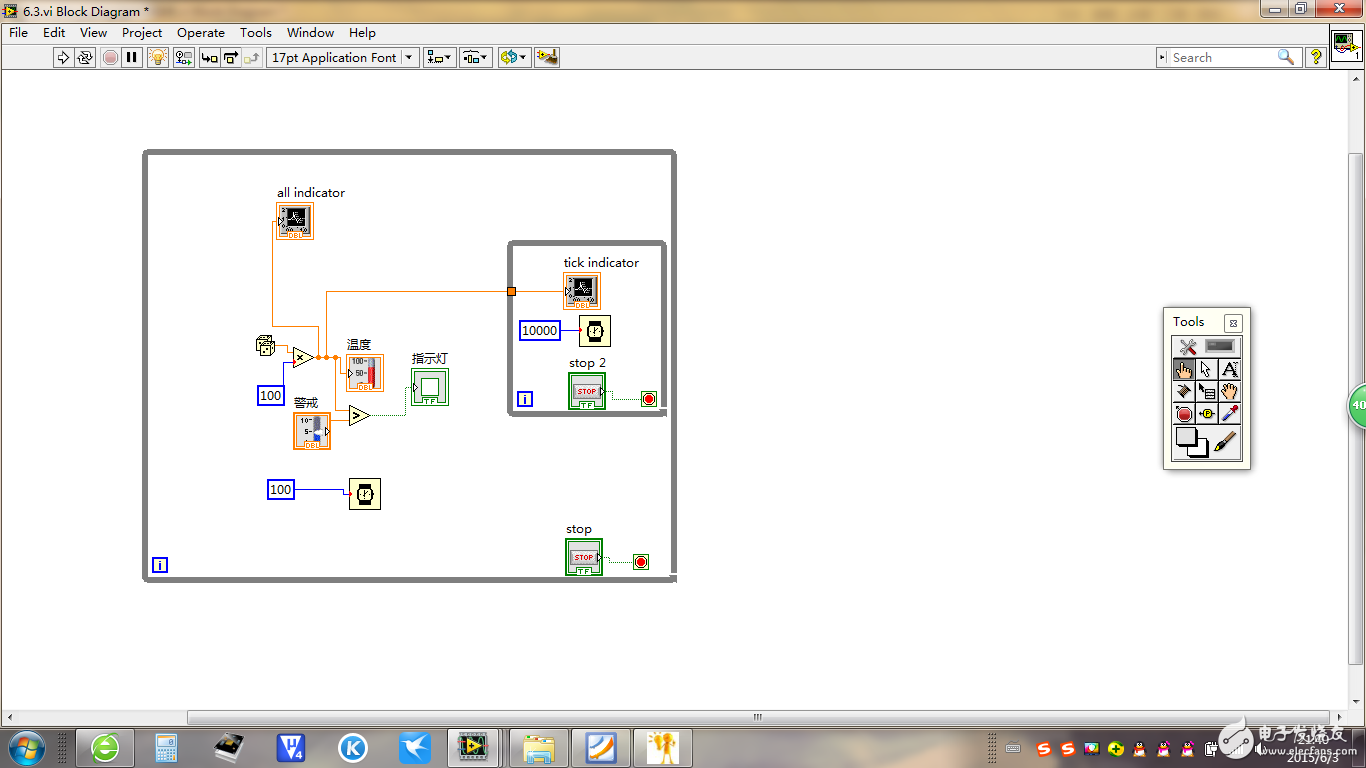
Task: Click the greater-than comparison node
Action: pyautogui.click(x=359, y=415)
